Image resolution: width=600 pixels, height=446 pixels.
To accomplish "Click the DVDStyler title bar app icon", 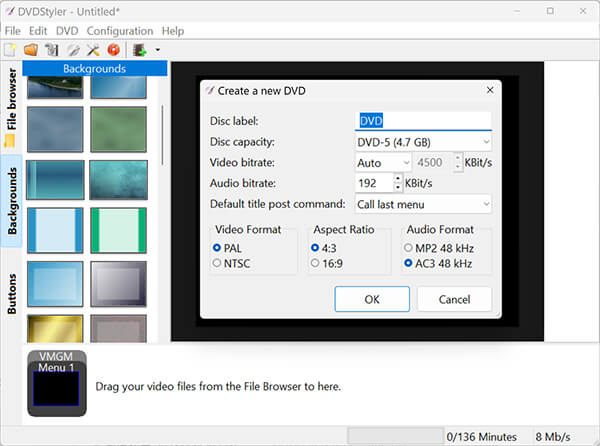I will [x=10, y=11].
